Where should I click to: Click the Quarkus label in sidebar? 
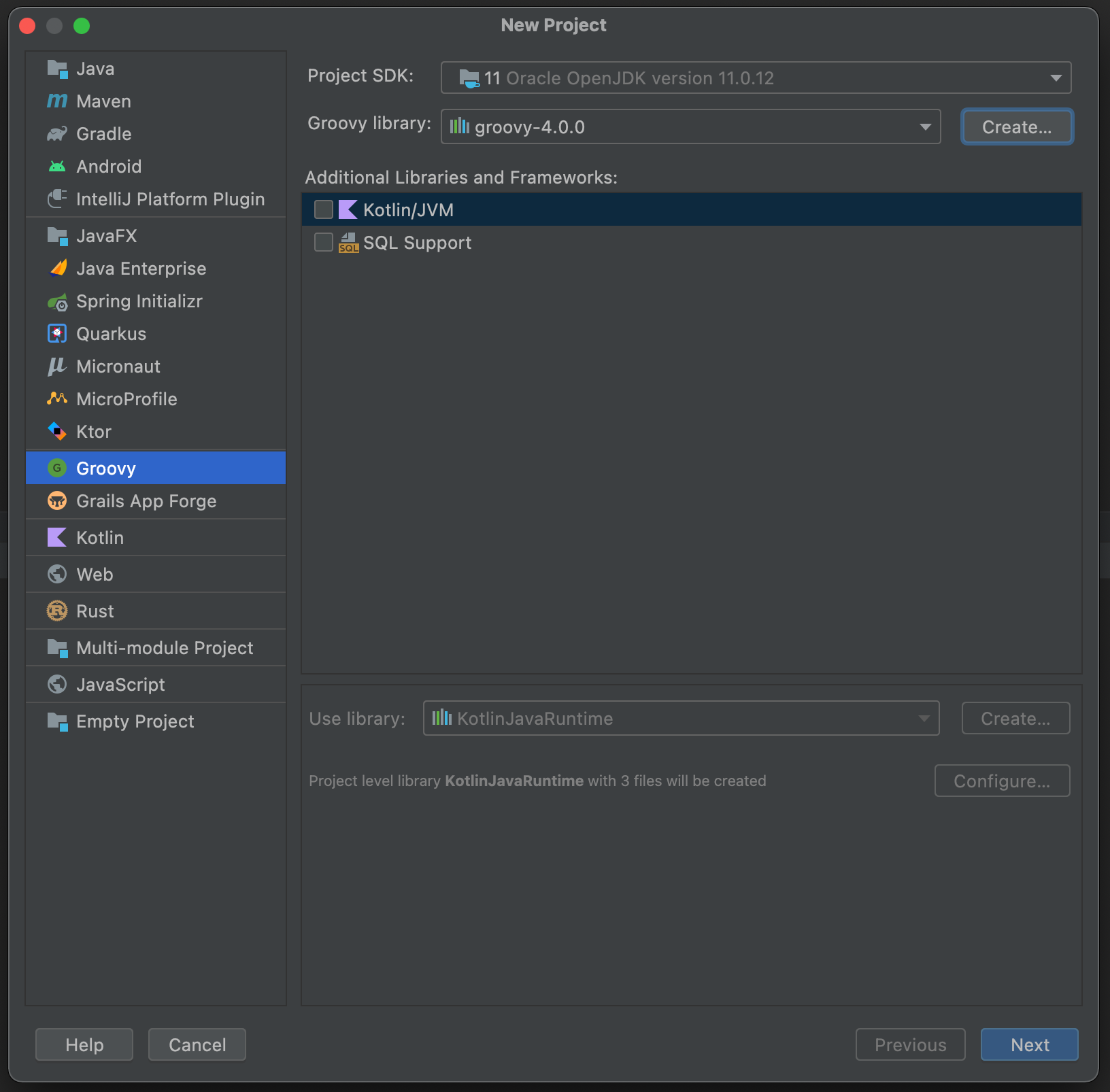112,334
